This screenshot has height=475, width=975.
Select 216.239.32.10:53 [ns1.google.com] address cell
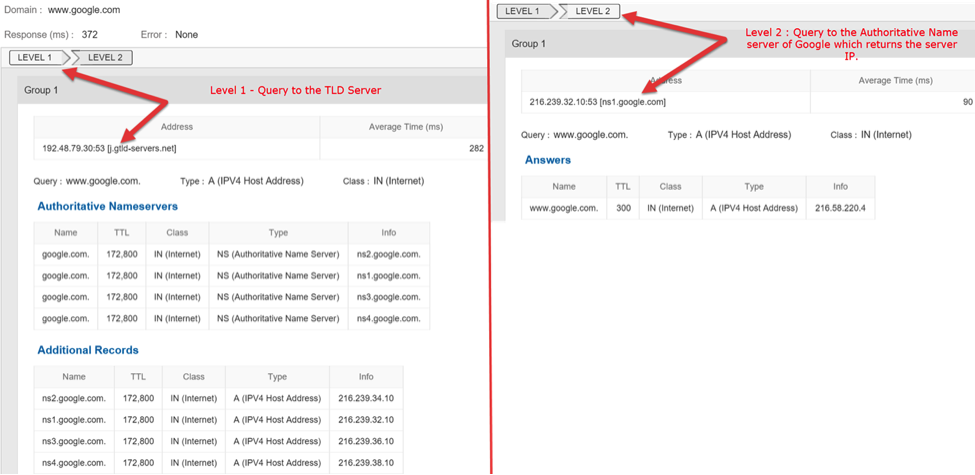point(666,102)
